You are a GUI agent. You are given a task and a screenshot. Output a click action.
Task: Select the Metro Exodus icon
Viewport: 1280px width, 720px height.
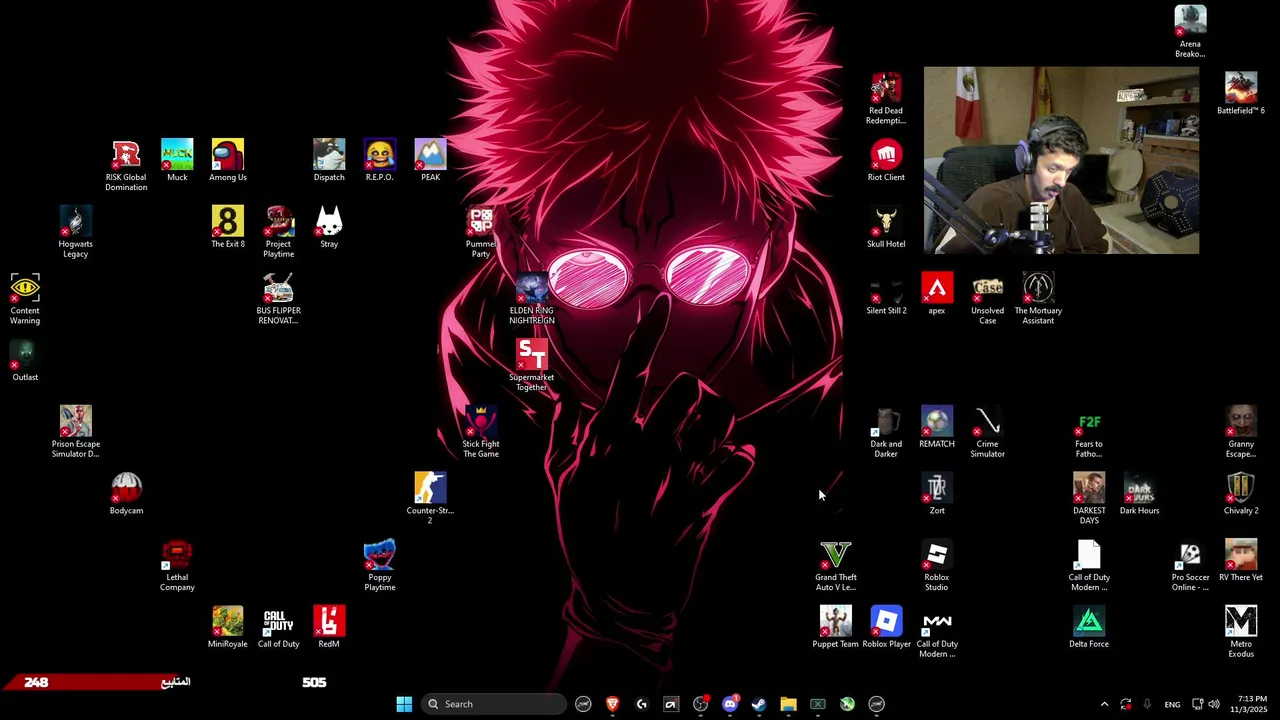coord(1241,632)
